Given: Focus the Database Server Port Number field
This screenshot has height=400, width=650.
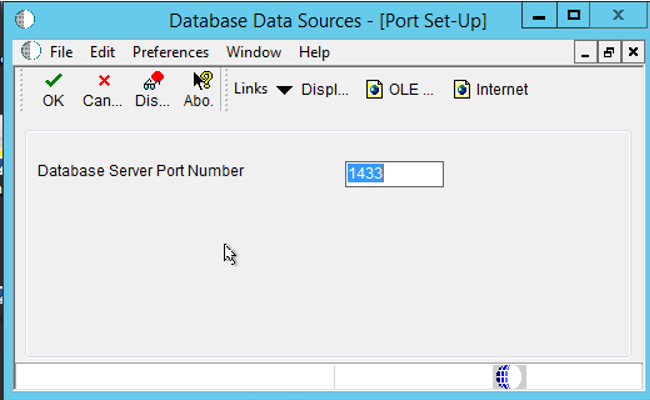Looking at the screenshot, I should [394, 174].
